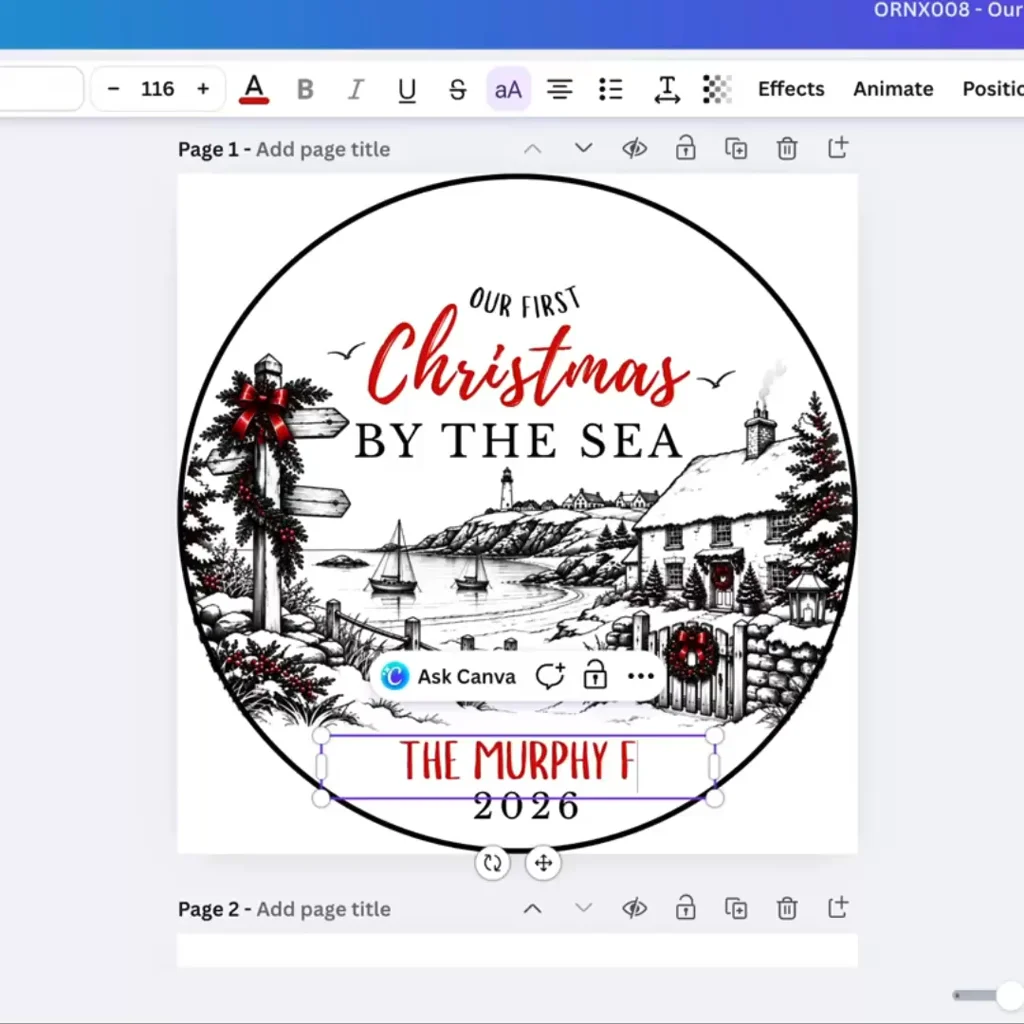
Task: Open the Animate panel
Action: (893, 89)
